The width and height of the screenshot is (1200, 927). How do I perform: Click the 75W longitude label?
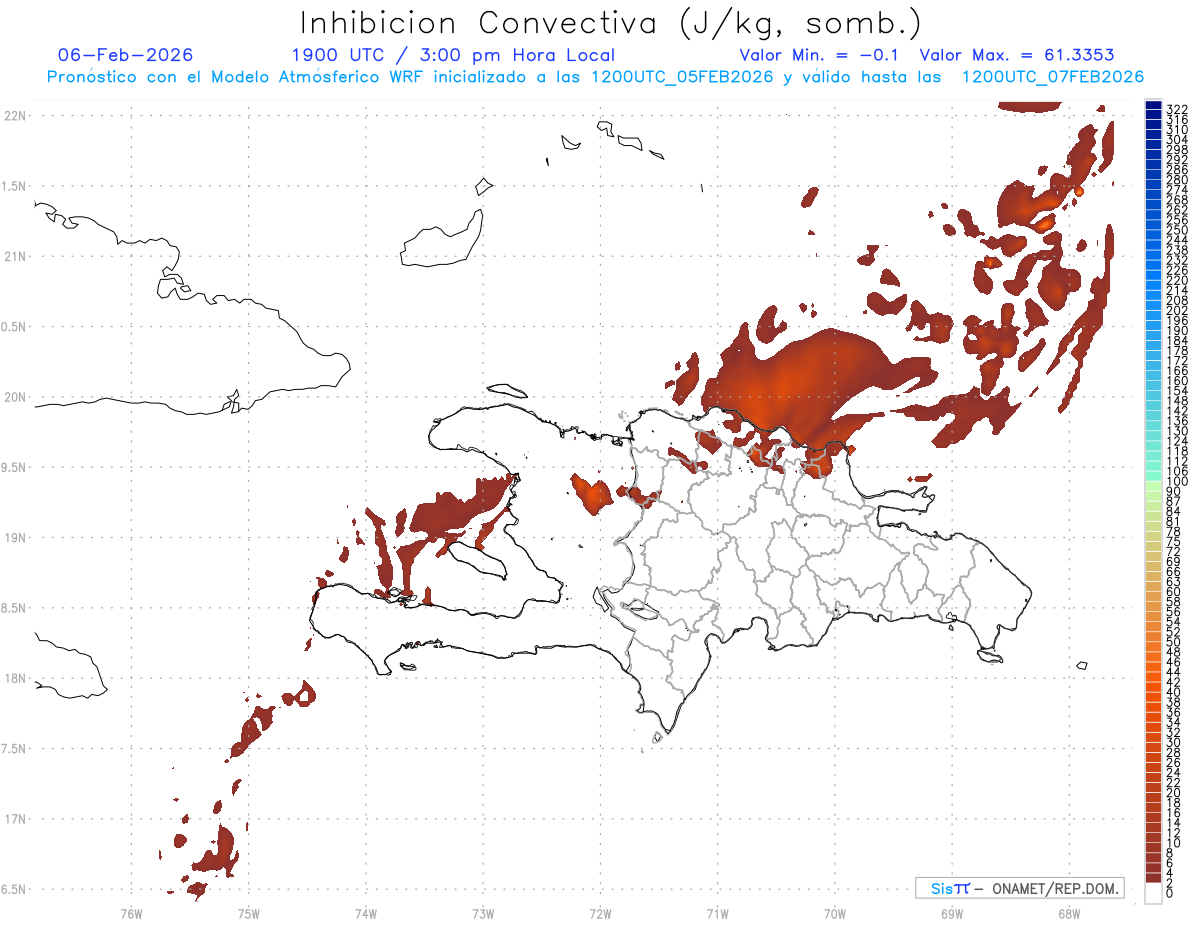(248, 913)
